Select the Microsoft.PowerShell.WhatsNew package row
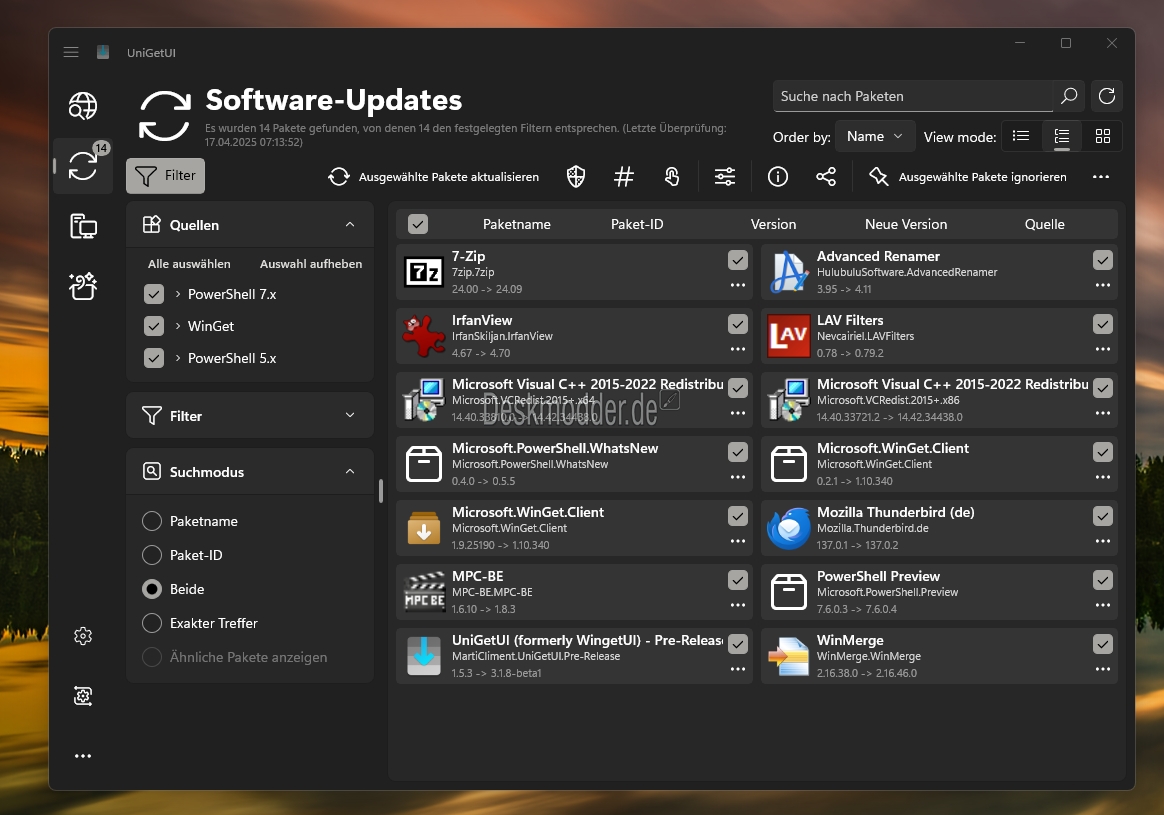Image resolution: width=1164 pixels, height=815 pixels. coord(574,464)
